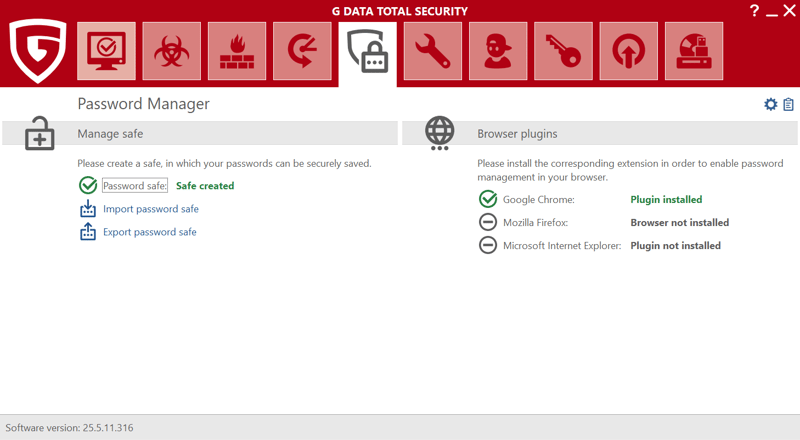Click the 'Microsoft Internet Explorer:' label
The height and width of the screenshot is (440, 800).
point(562,246)
